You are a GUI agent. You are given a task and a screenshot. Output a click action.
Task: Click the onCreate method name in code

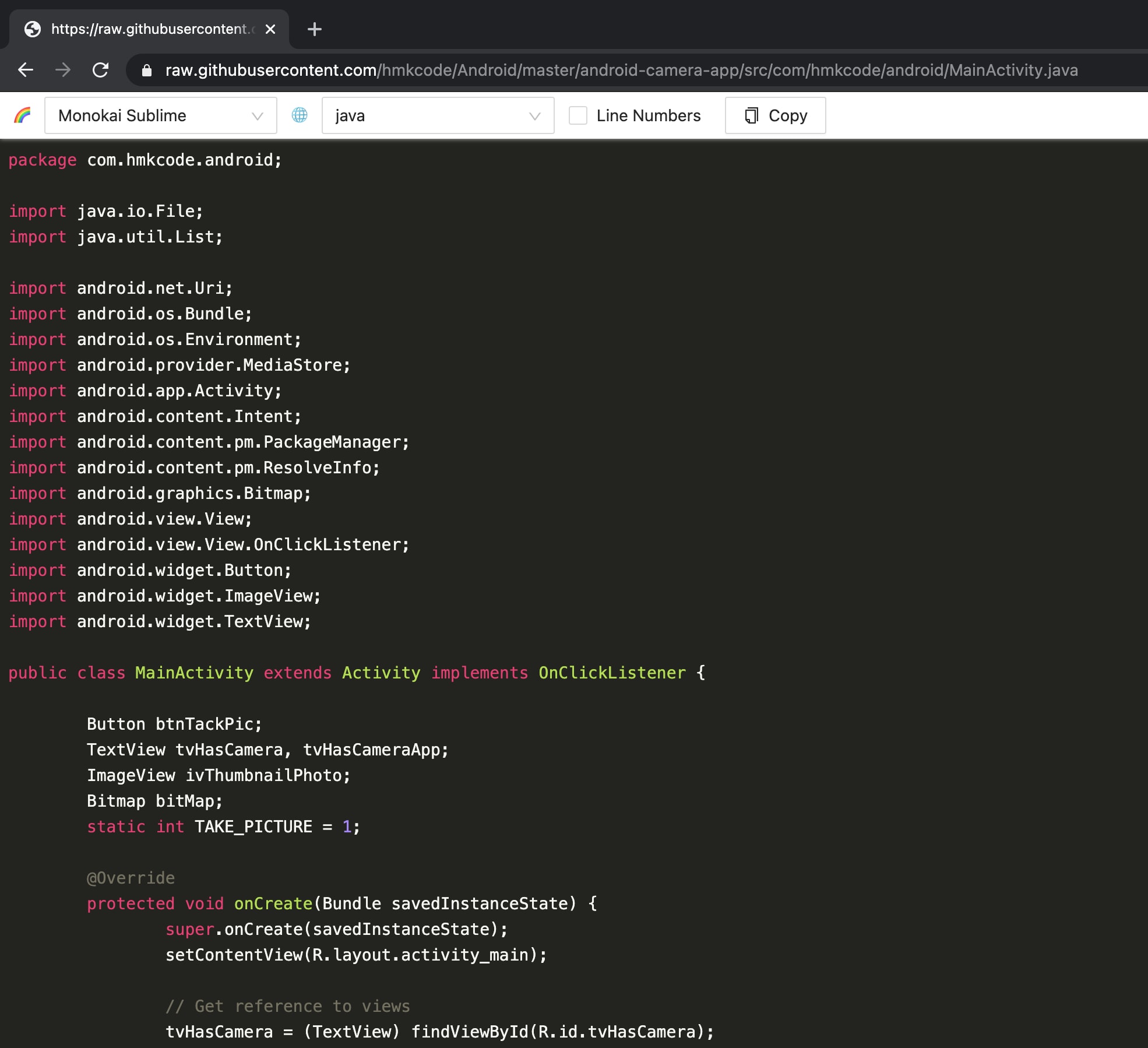pyautogui.click(x=273, y=903)
